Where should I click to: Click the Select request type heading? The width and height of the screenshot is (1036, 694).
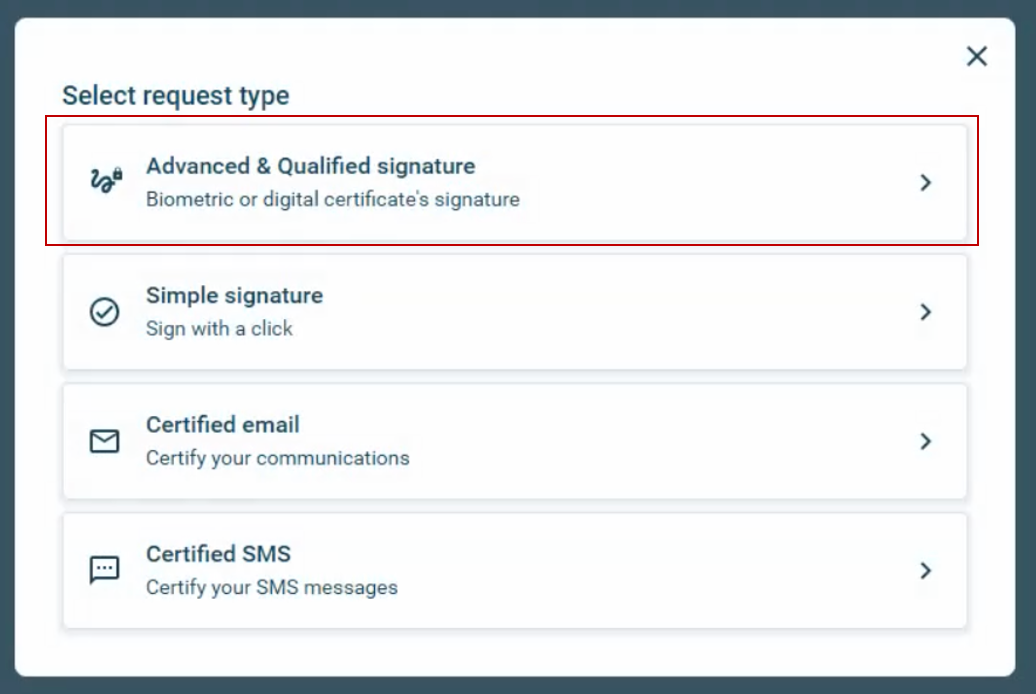pyautogui.click(x=175, y=96)
